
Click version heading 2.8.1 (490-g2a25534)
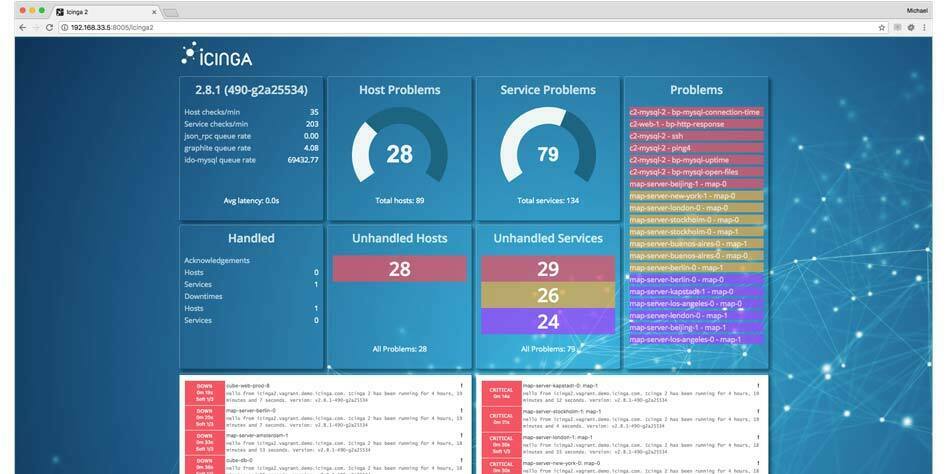[x=251, y=90]
